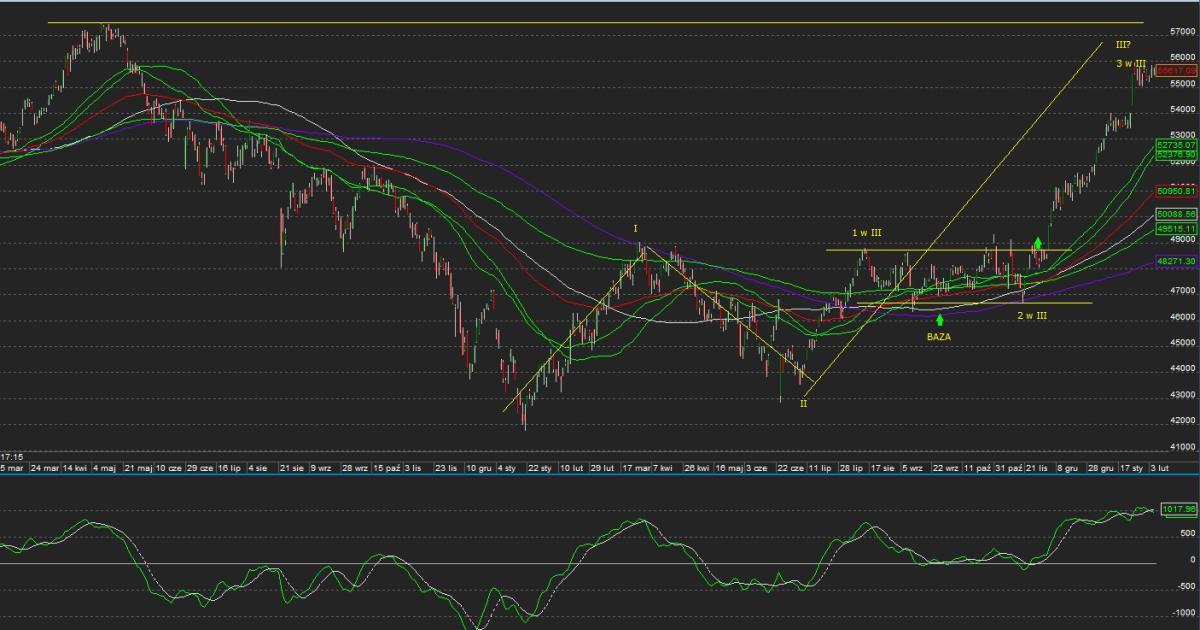Click the wave "II" label at the low

click(x=803, y=403)
